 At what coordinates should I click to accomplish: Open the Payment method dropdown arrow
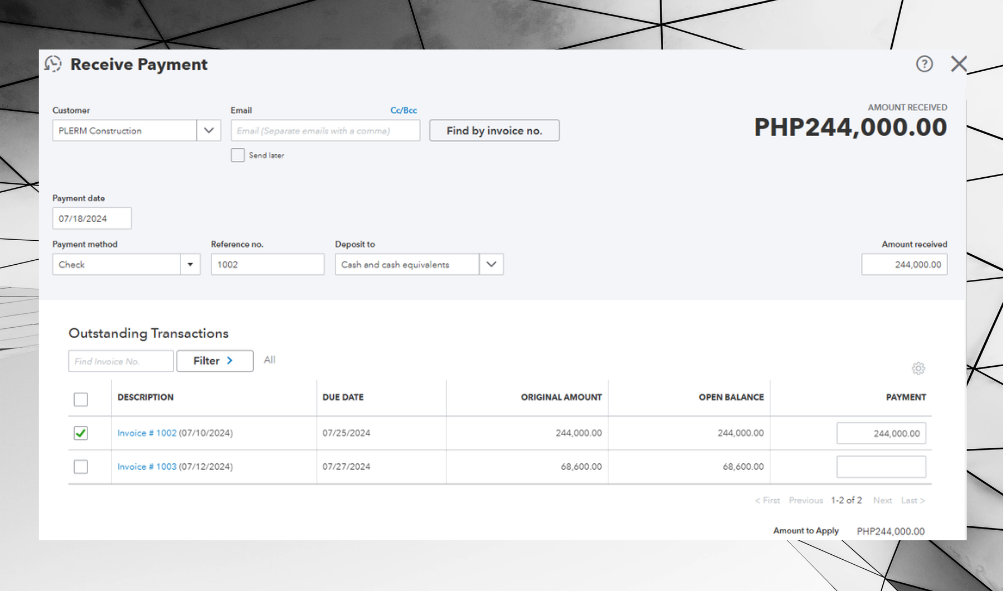(x=190, y=264)
